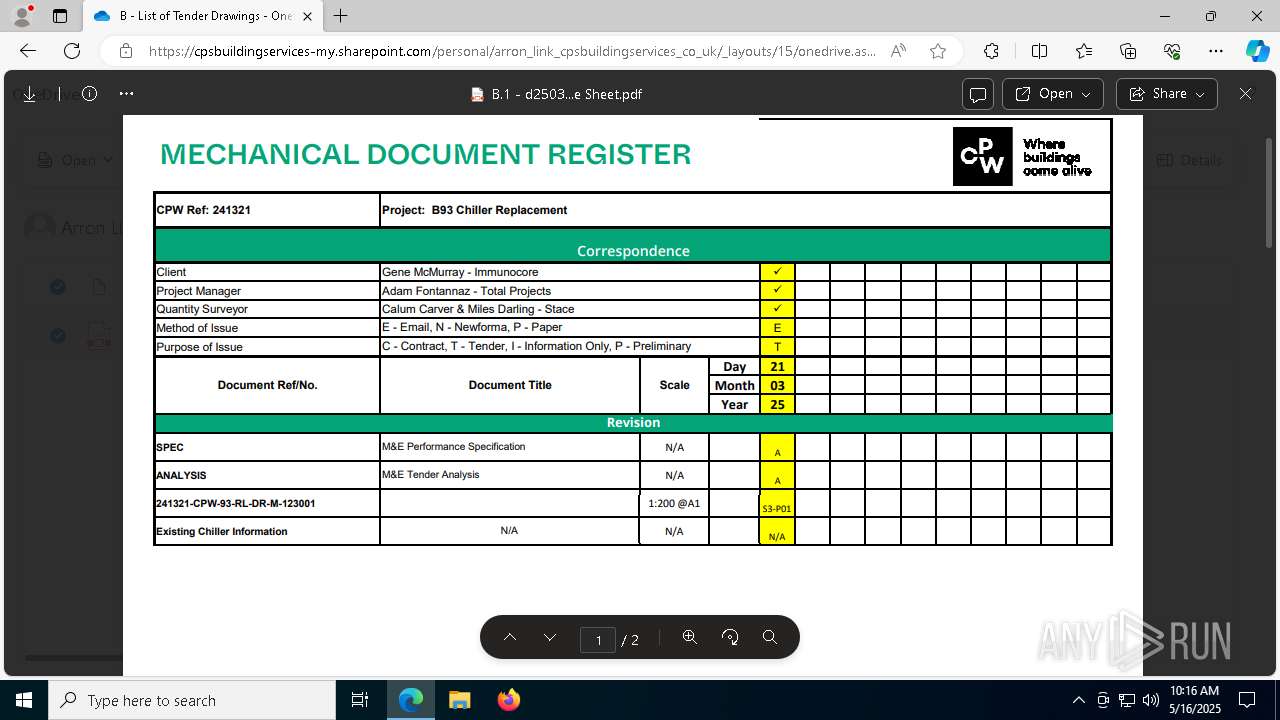Open tab actions menu

(x=60, y=16)
